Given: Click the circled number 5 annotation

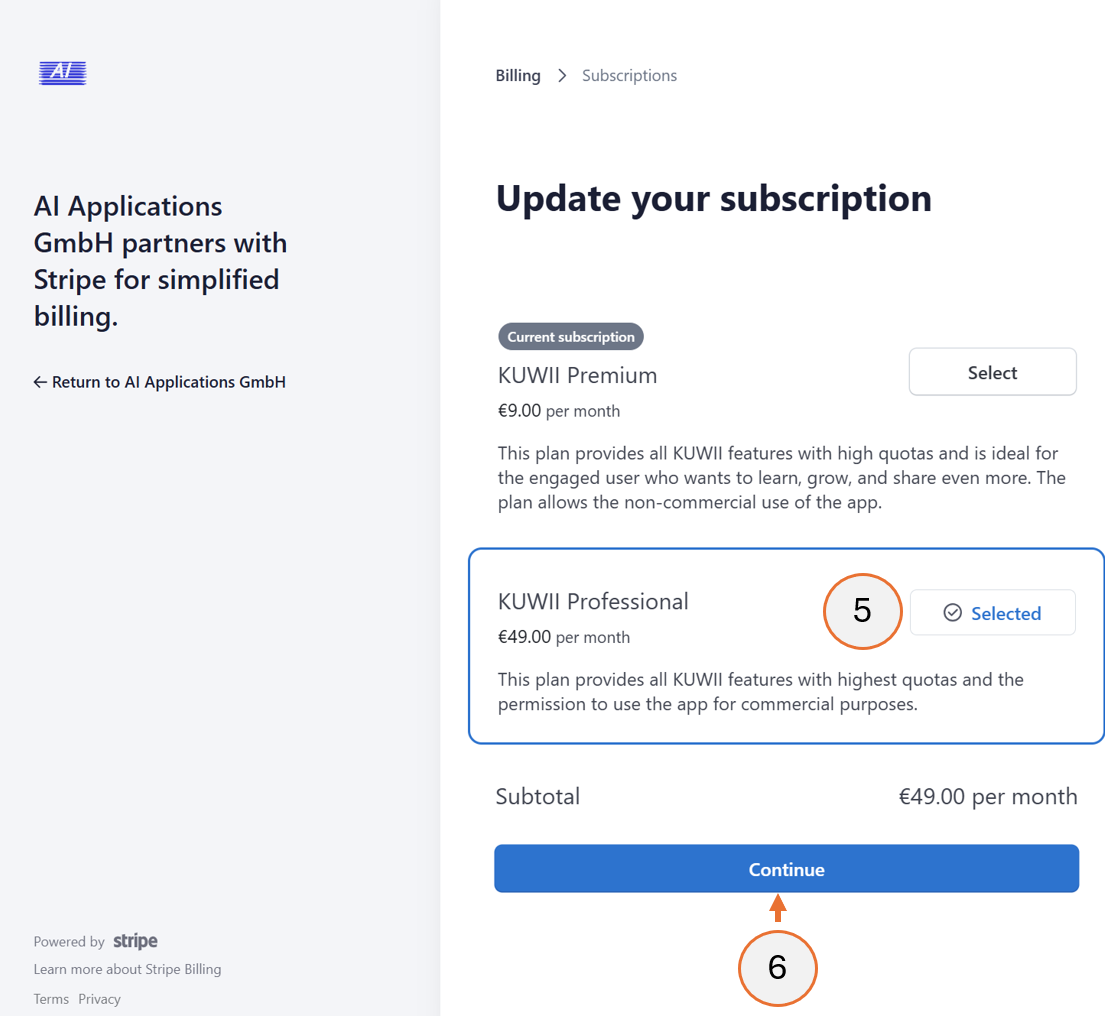Looking at the screenshot, I should click(x=862, y=611).
